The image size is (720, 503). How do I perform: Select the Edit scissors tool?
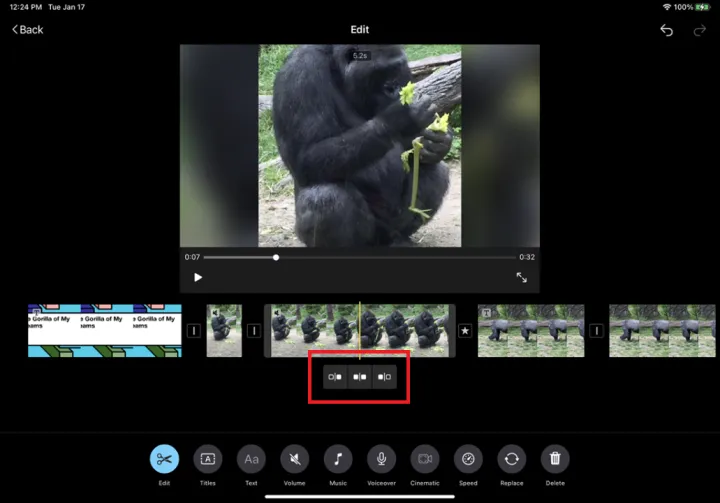pyautogui.click(x=164, y=459)
